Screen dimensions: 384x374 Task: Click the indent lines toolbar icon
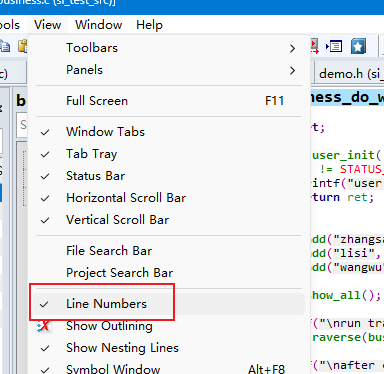334,46
